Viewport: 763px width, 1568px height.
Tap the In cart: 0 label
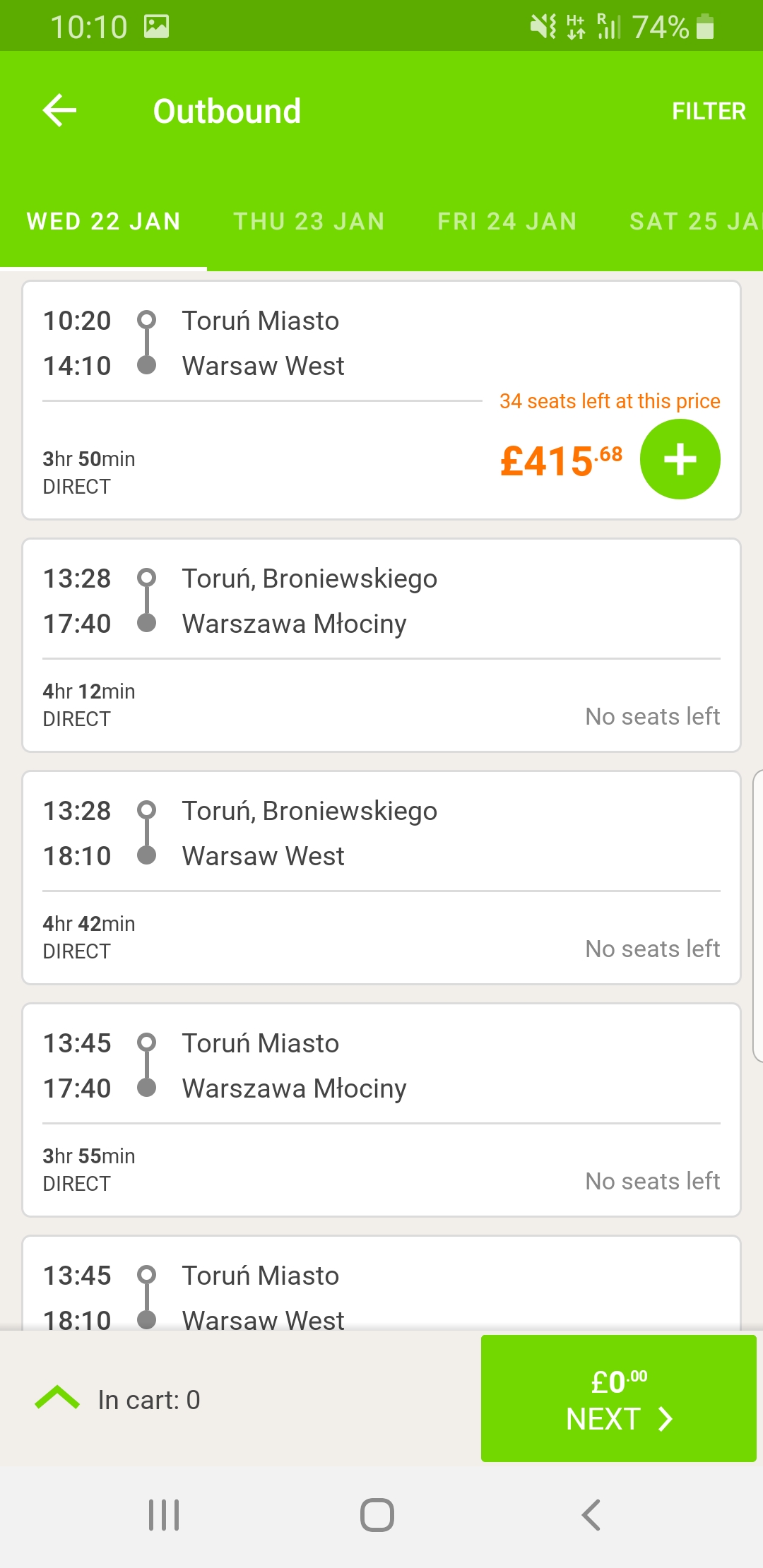pyautogui.click(x=149, y=1400)
